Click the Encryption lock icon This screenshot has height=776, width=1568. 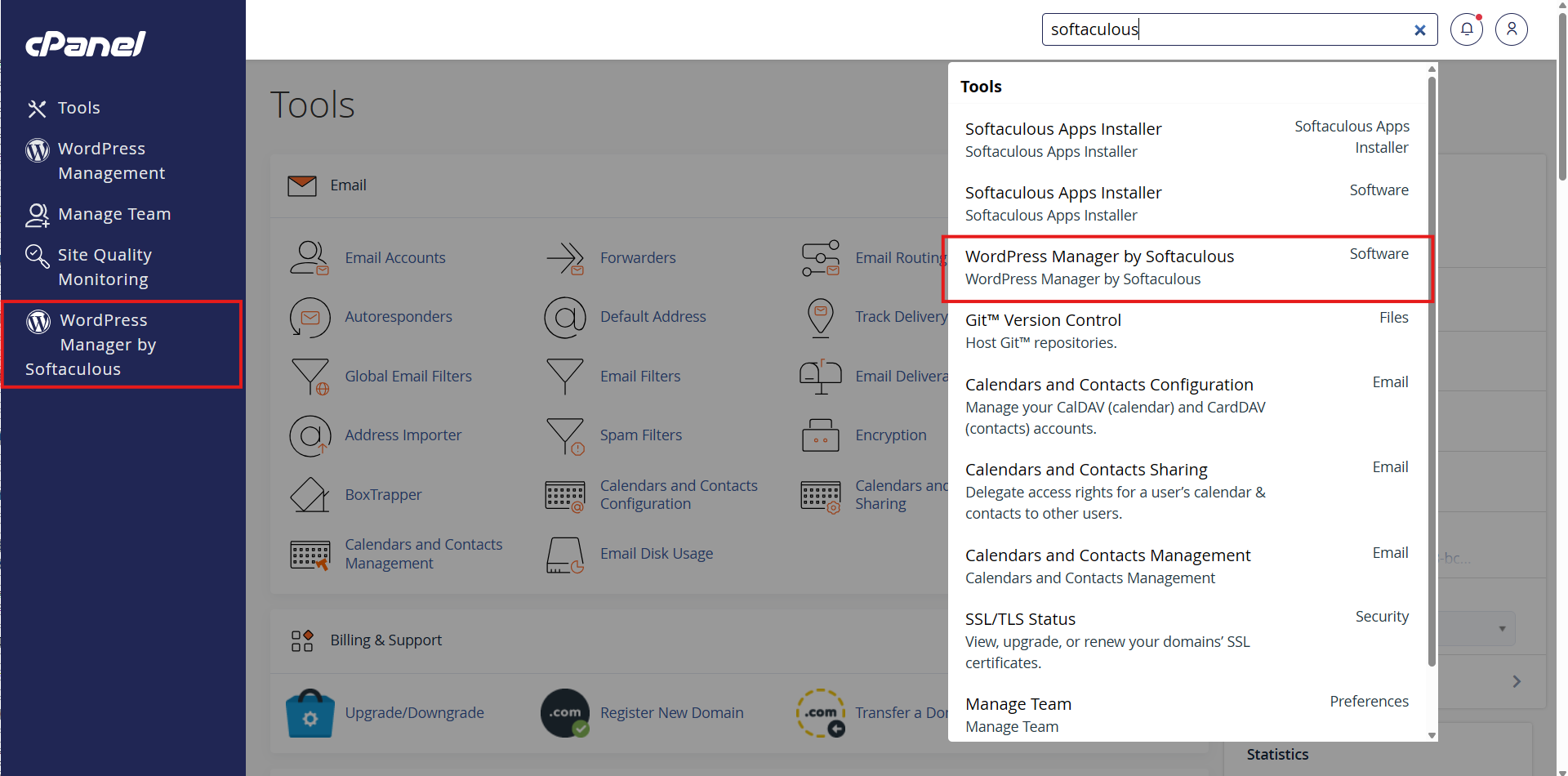click(820, 435)
